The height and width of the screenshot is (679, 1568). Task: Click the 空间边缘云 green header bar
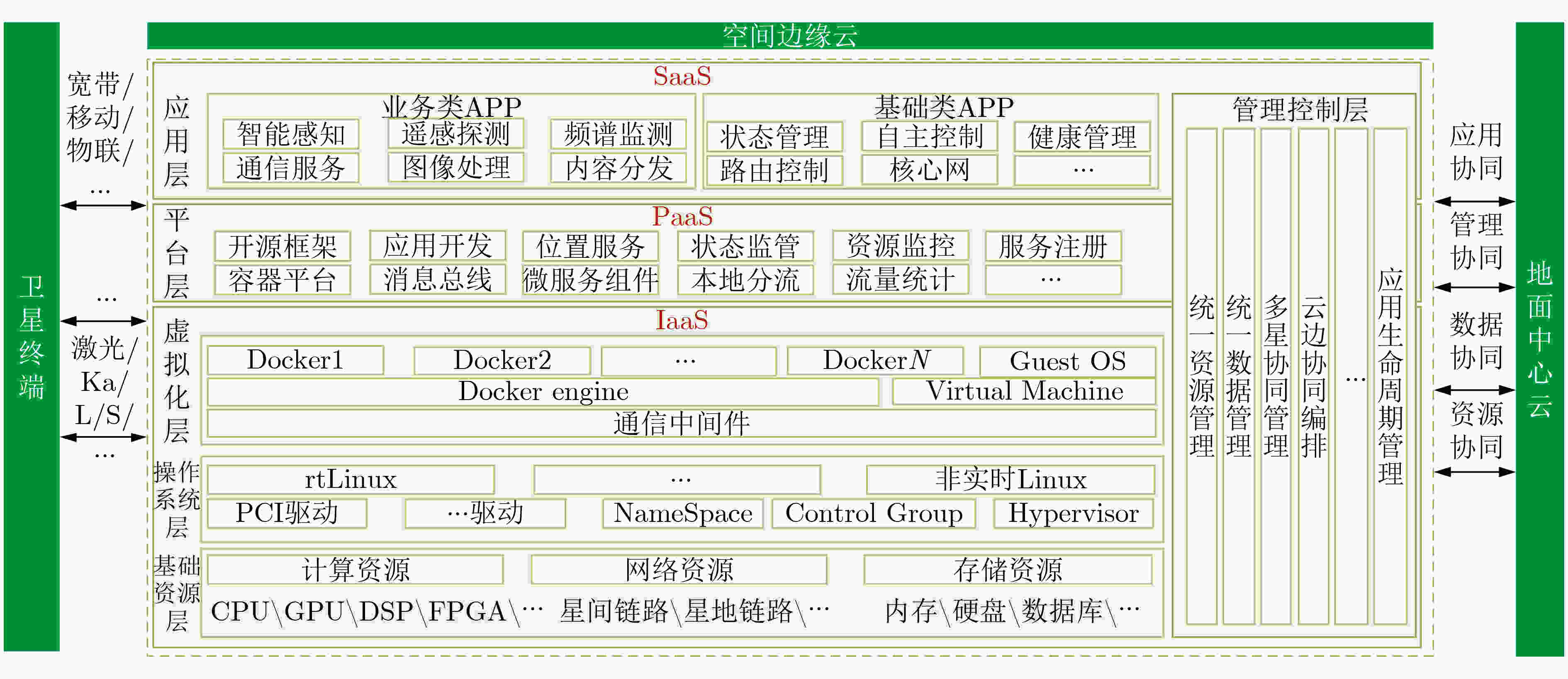click(x=789, y=35)
